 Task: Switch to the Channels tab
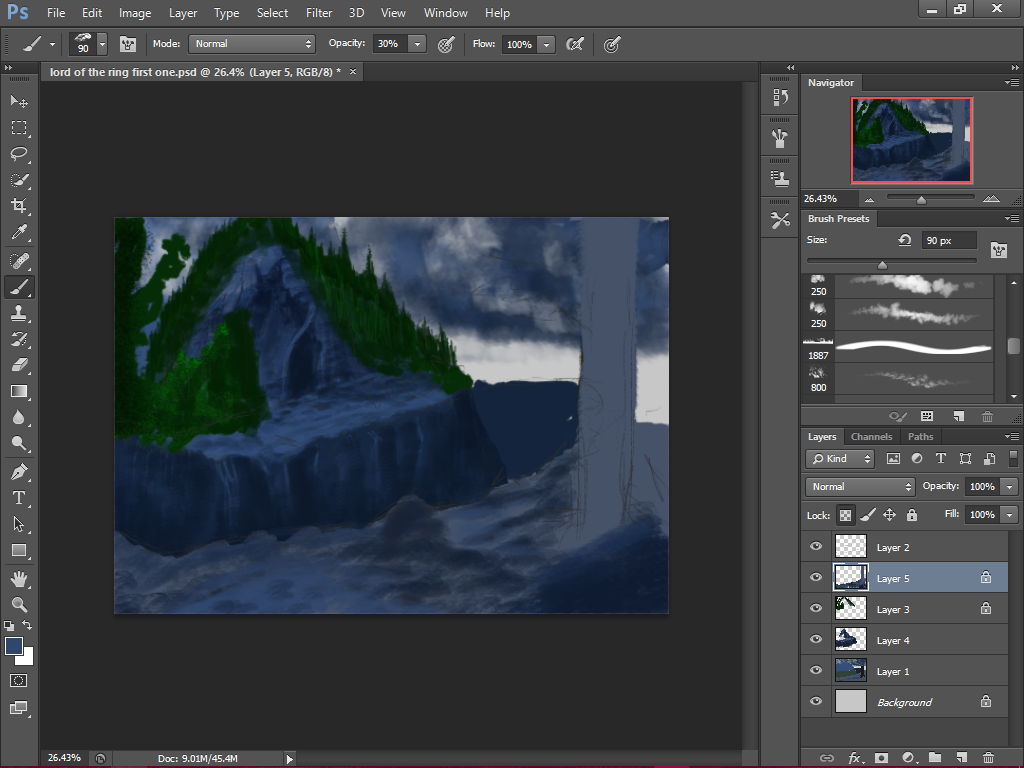click(x=871, y=437)
